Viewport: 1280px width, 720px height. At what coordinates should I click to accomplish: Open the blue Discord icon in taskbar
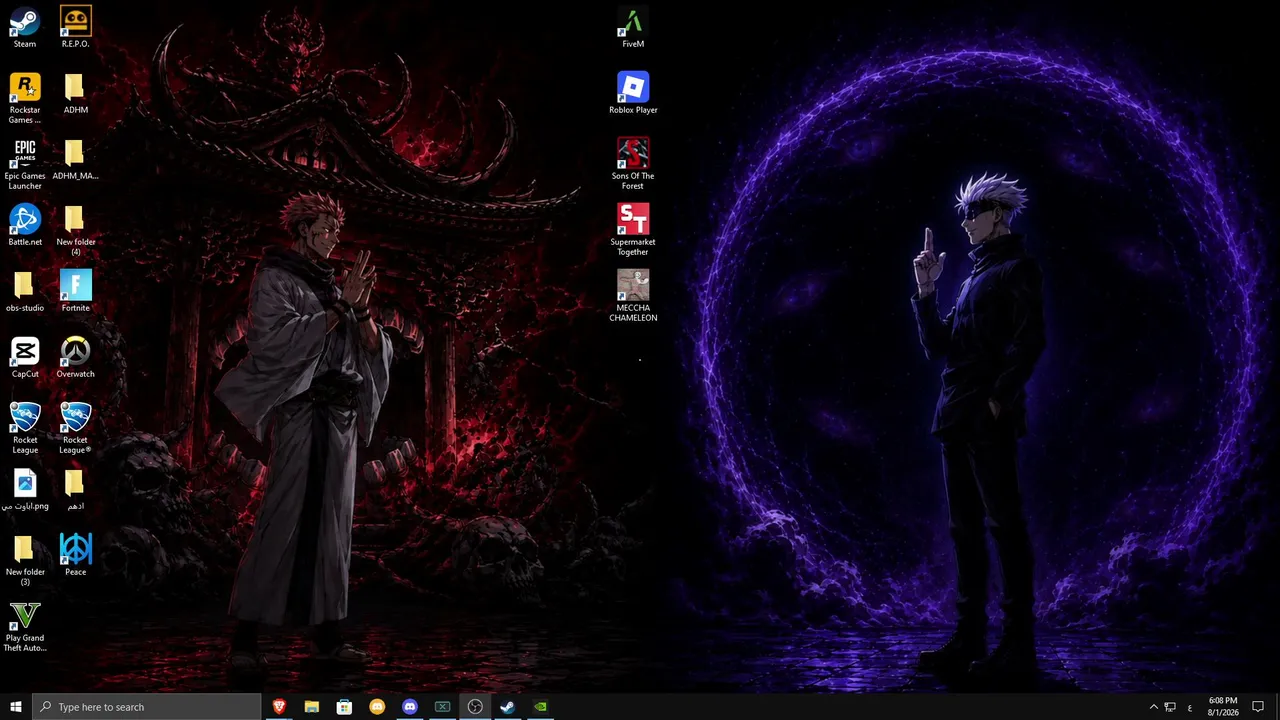(x=410, y=707)
